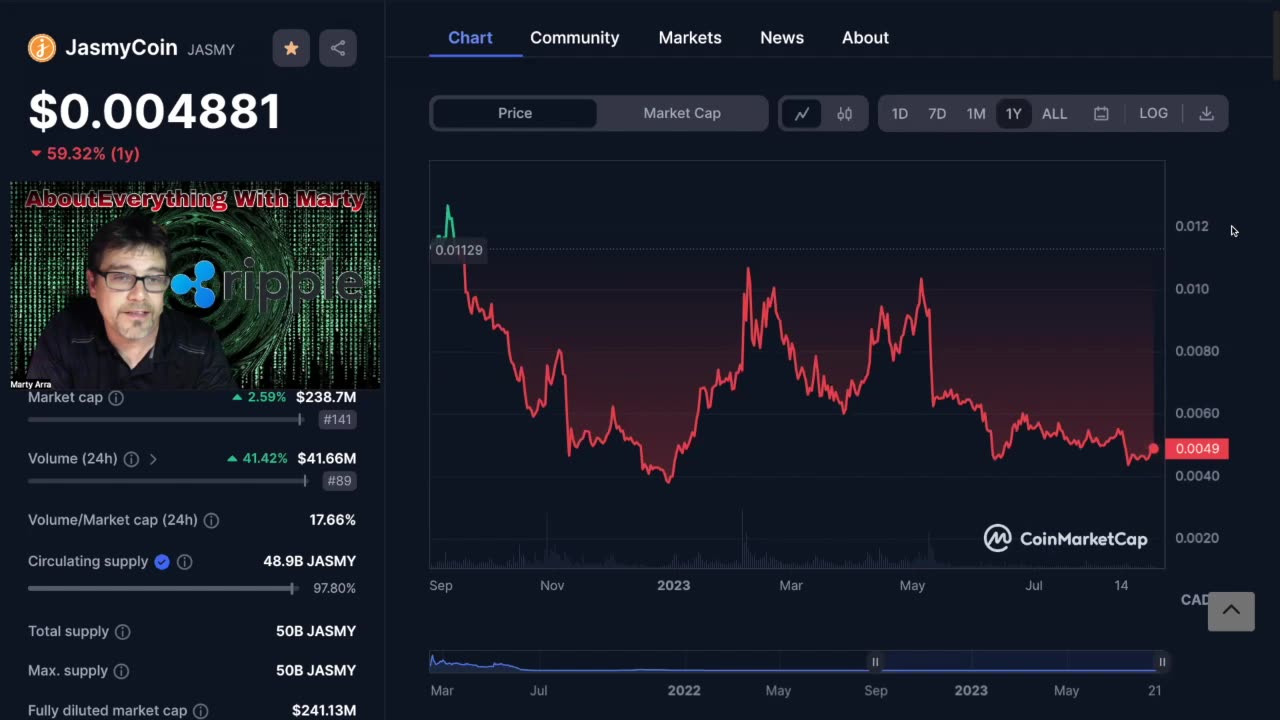This screenshot has height=720, width=1280.
Task: Select the 7D time range
Action: (937, 113)
